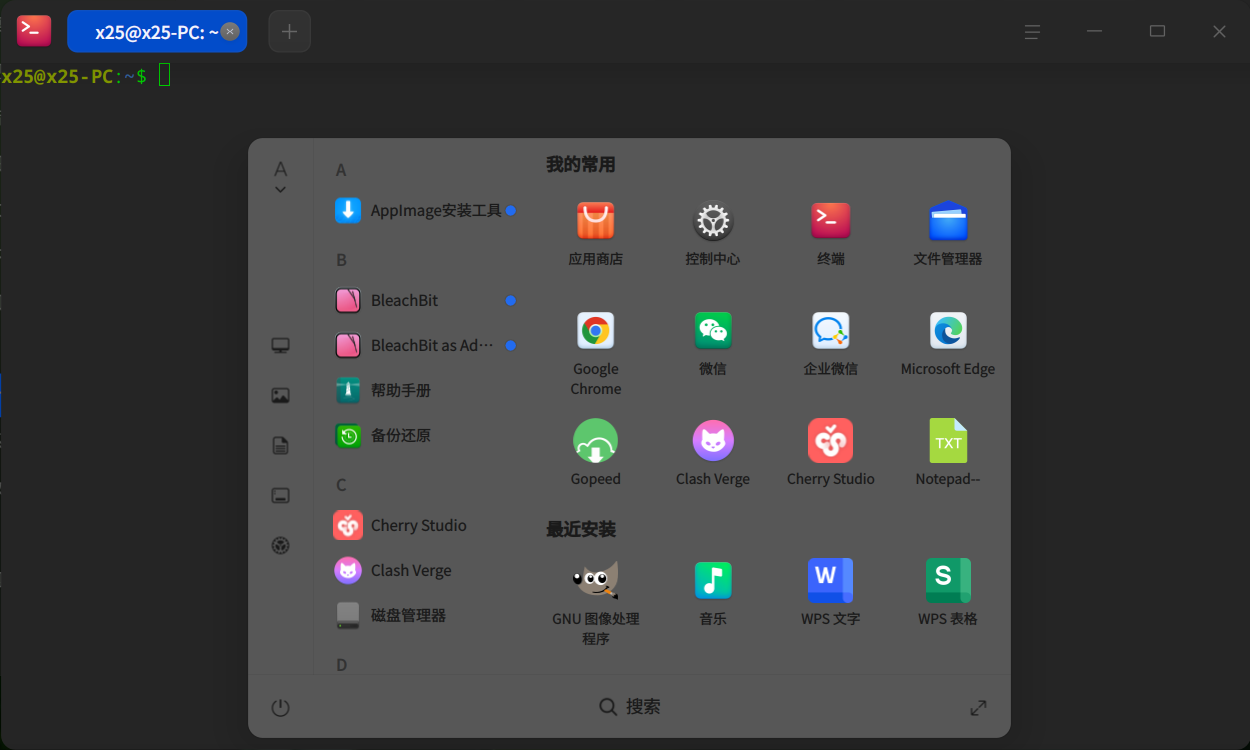Click the desktop icon in launcher sidebar
1250x750 pixels.
281,496
